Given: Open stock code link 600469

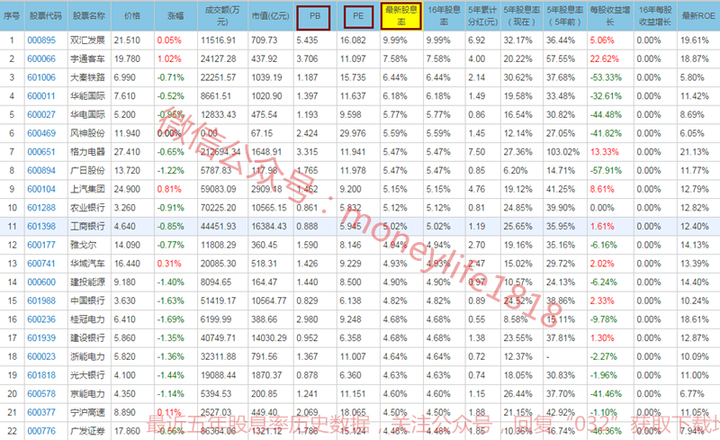Looking at the screenshot, I should [x=41, y=133].
